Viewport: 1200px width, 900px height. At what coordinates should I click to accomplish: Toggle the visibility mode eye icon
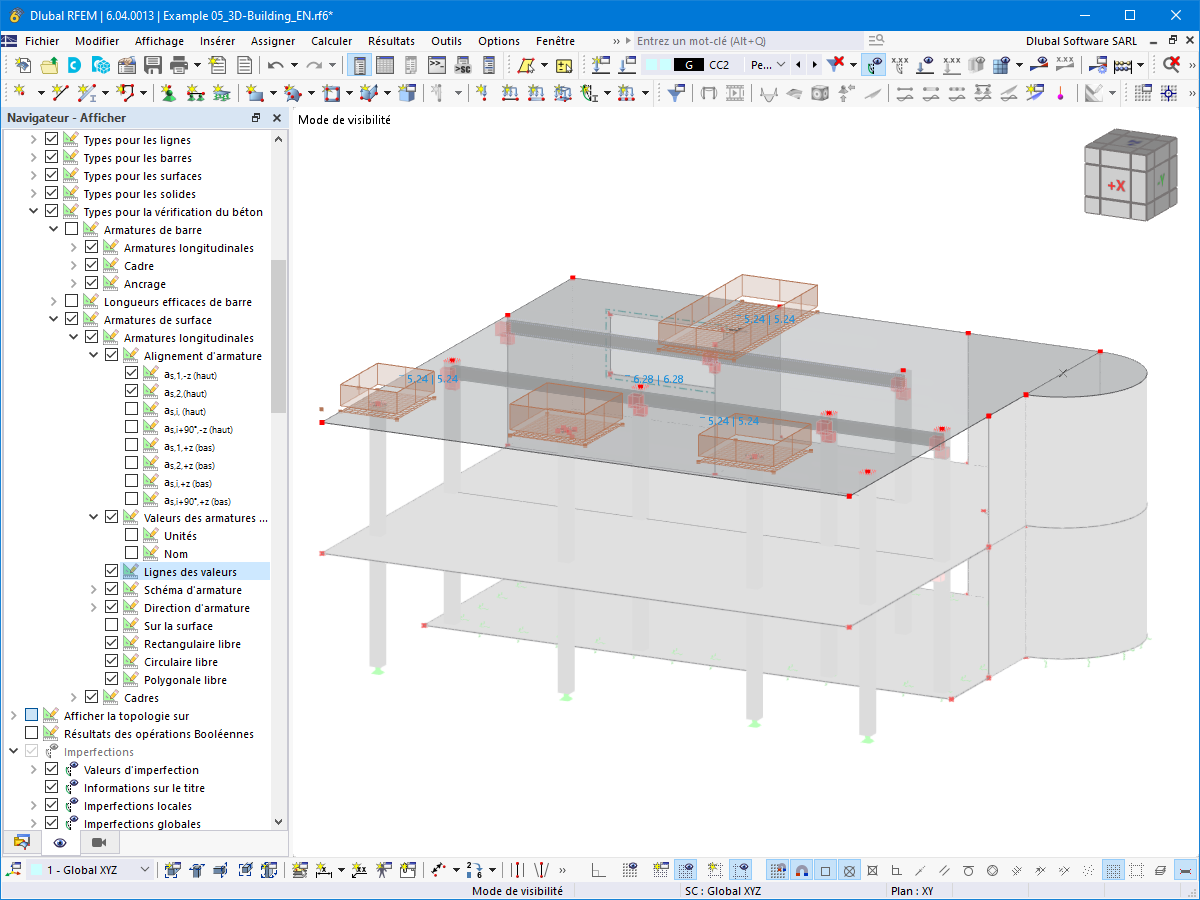click(x=874, y=65)
